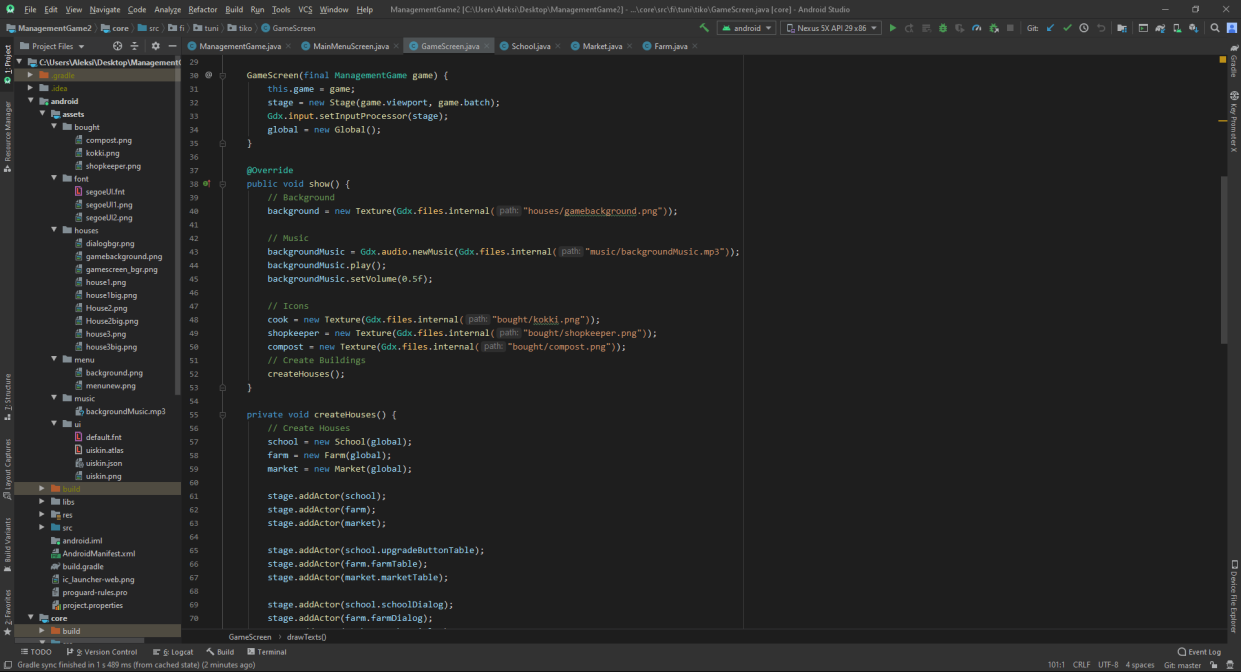Toggle the Terminal tool window

tap(266, 652)
